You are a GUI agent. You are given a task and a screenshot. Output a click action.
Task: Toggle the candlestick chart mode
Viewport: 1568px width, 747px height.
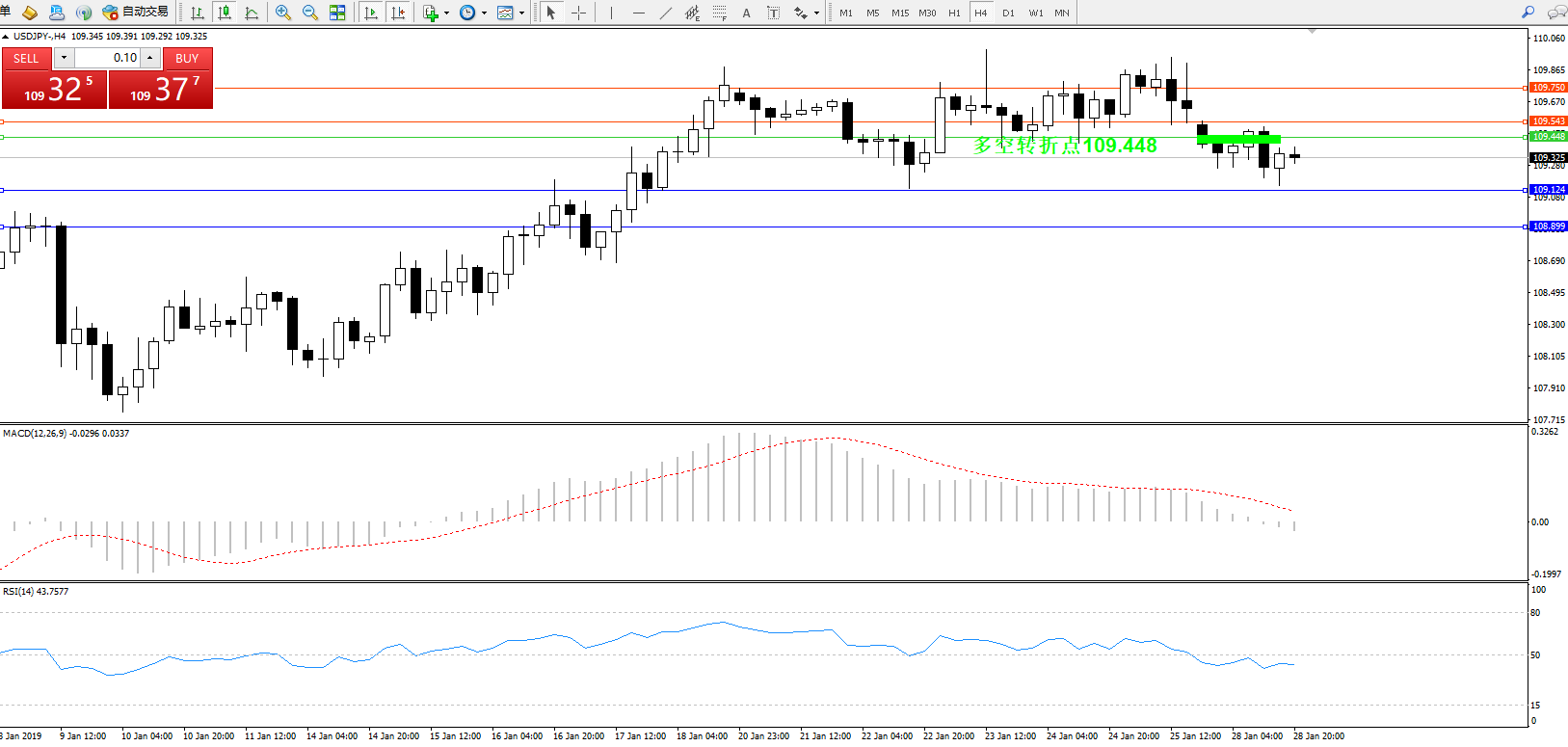point(225,13)
